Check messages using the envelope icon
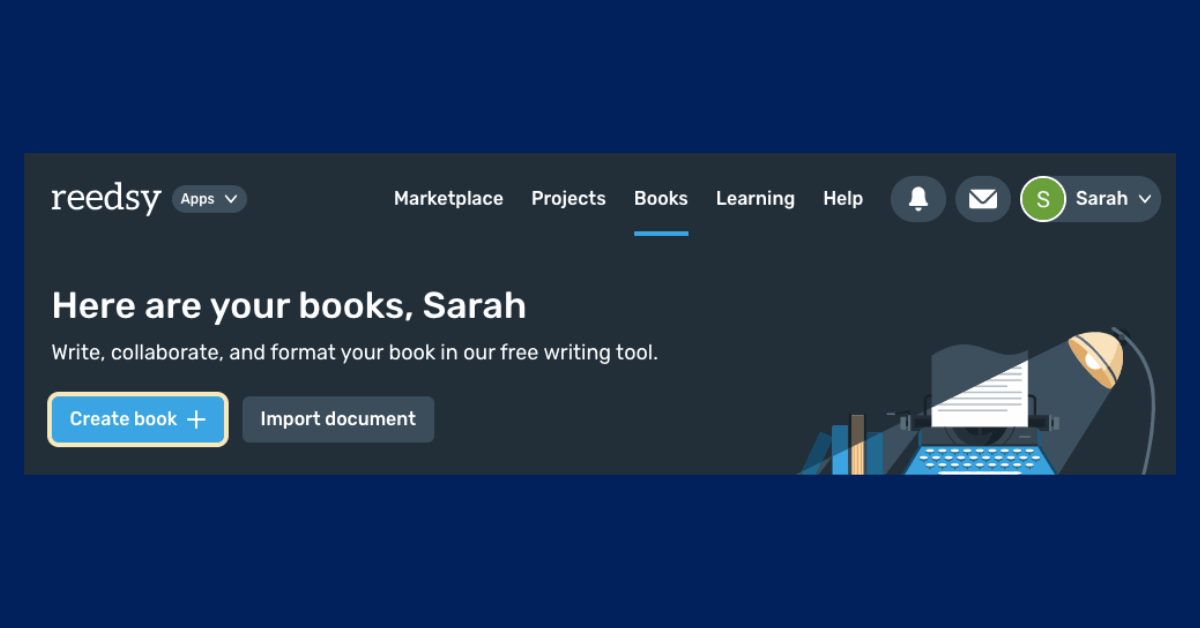Viewport: 1200px width, 628px height. (x=982, y=199)
